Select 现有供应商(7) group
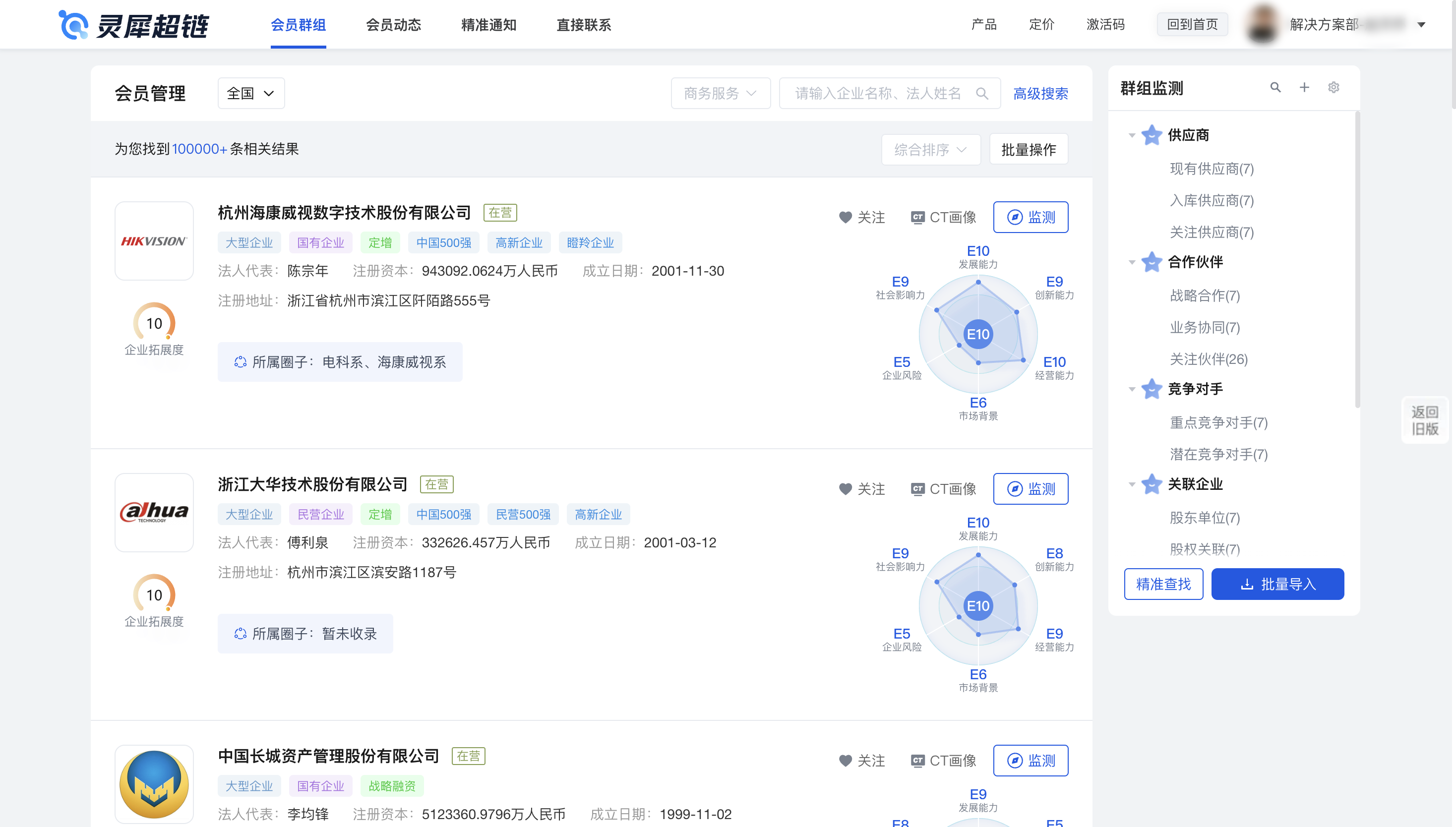Screen dimensions: 1456x827 coord(1212,169)
